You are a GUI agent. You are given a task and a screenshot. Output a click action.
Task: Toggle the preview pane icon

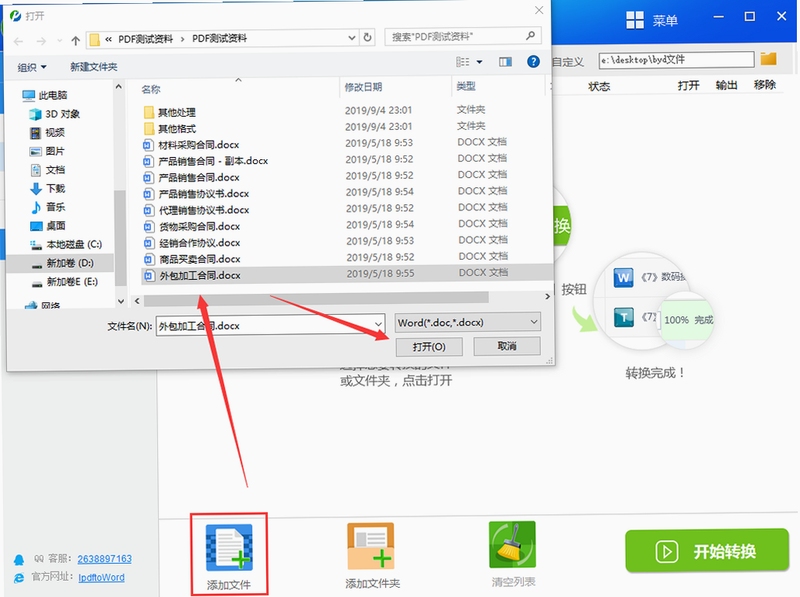(x=506, y=62)
